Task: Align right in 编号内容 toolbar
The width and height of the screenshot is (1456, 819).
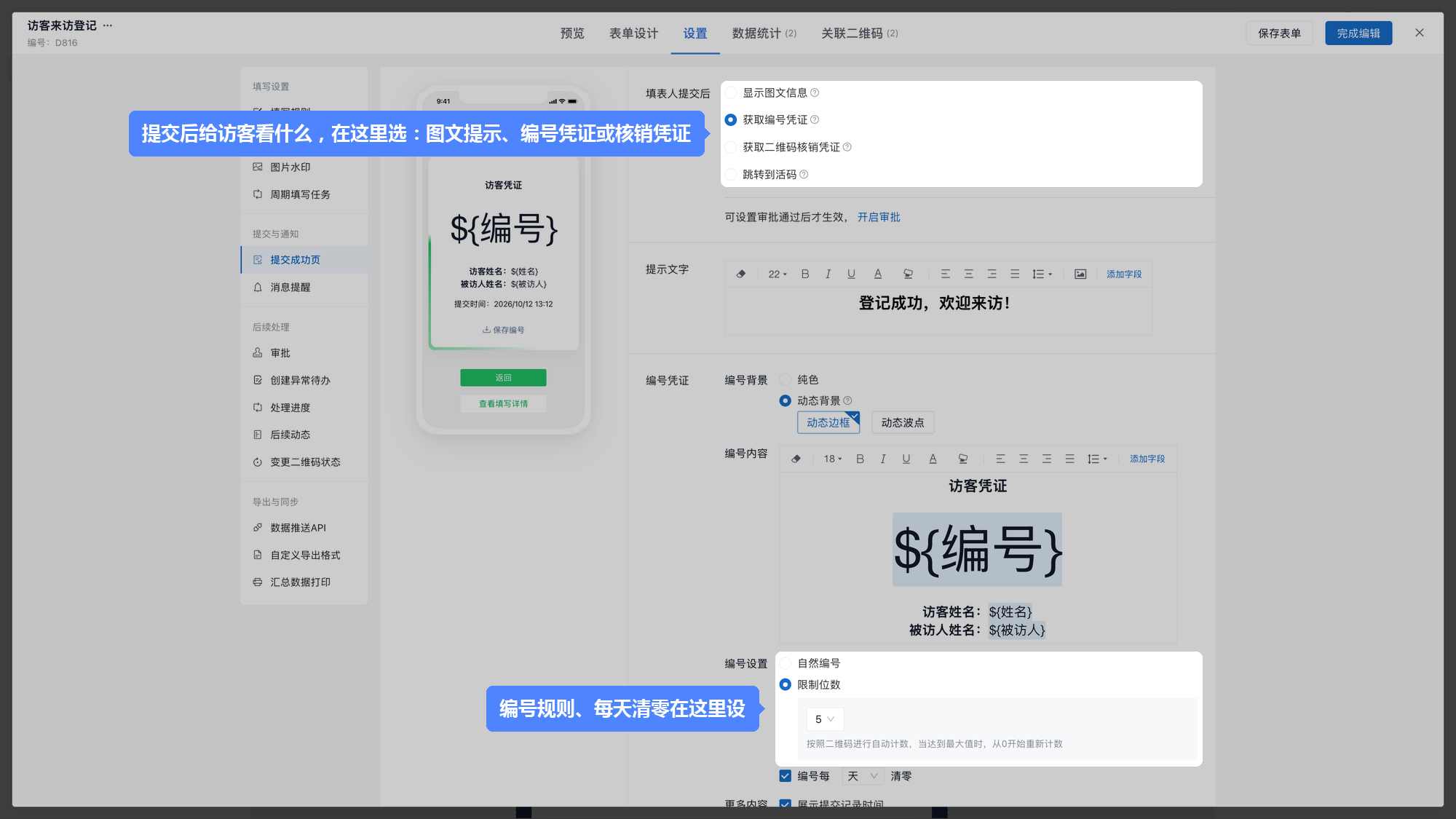Action: [x=1047, y=459]
